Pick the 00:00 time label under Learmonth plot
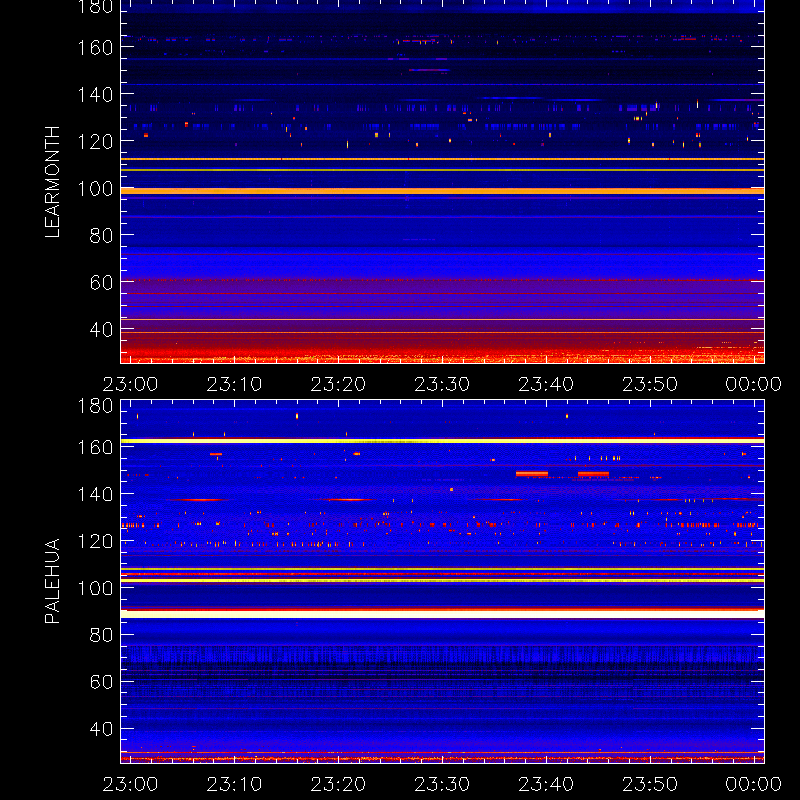800x800 pixels. point(754,384)
